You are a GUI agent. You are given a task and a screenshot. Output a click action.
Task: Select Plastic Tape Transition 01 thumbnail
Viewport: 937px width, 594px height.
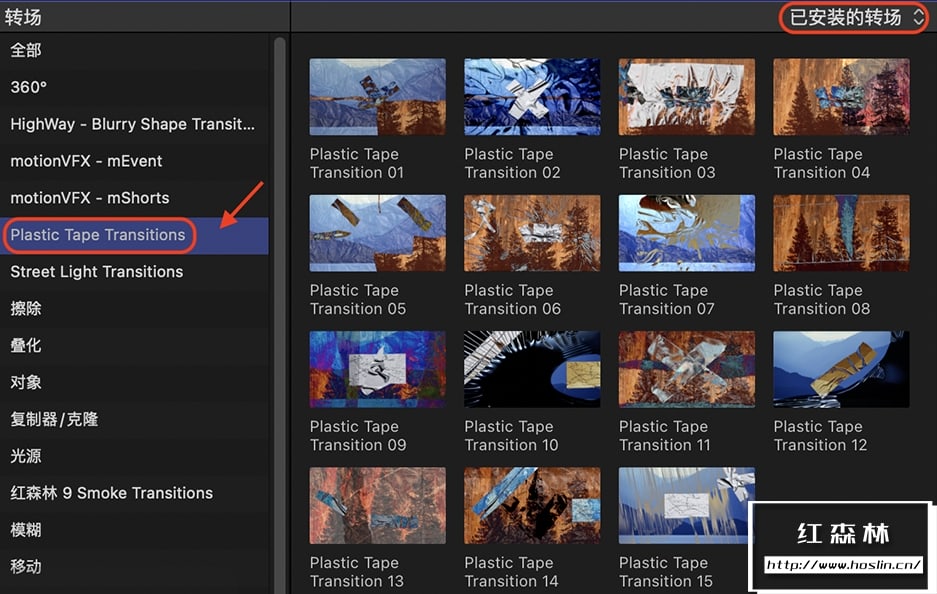(x=377, y=97)
